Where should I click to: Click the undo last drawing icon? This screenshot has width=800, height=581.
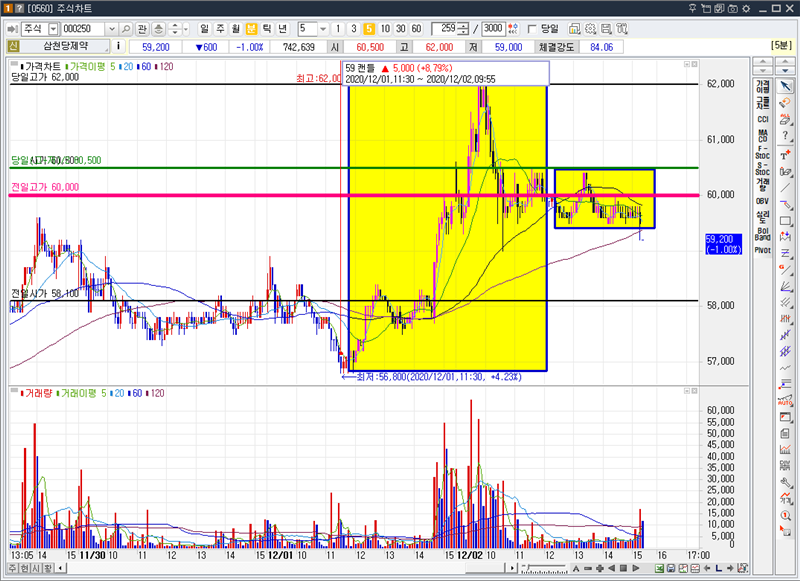785,103
